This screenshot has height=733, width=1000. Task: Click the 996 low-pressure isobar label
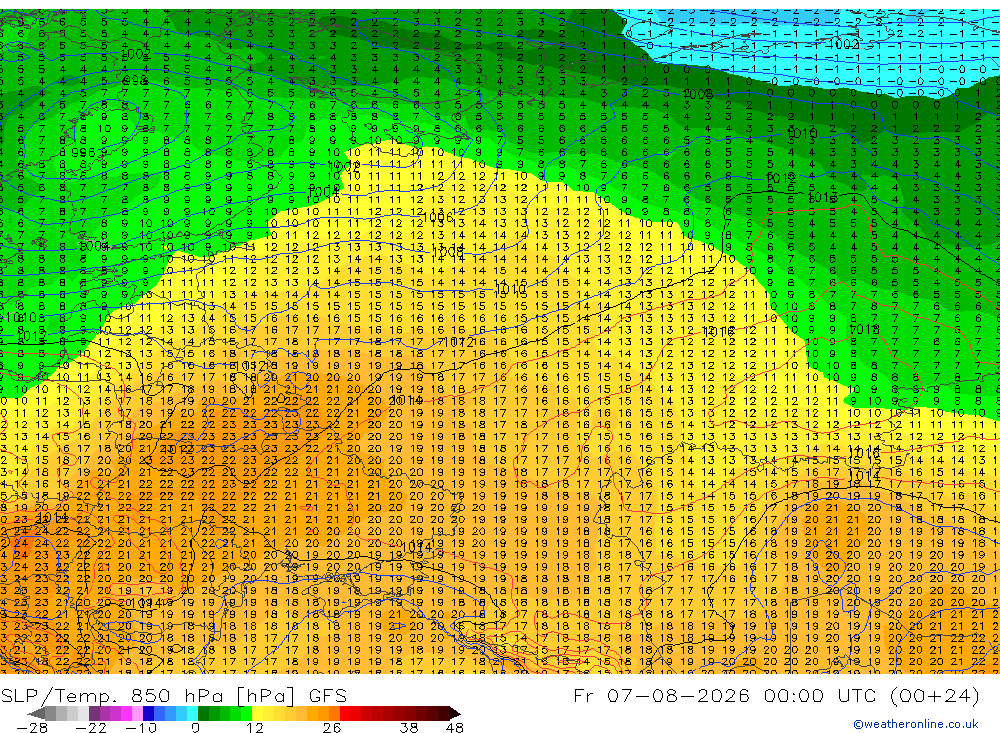(83, 153)
